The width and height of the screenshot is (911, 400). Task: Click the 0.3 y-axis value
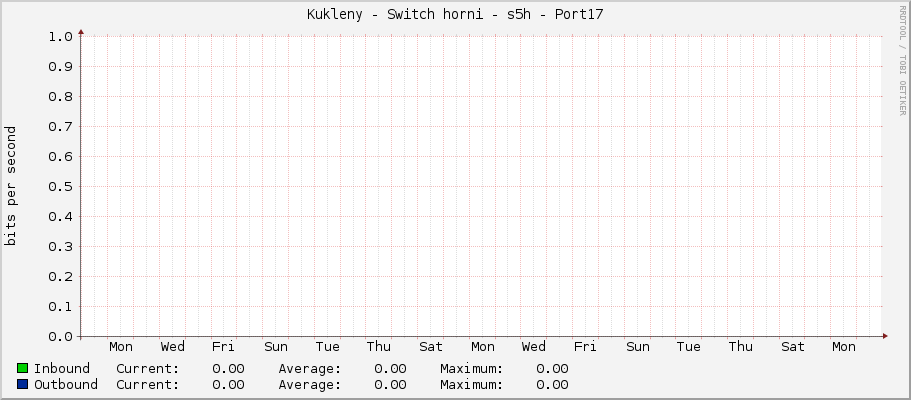coord(58,247)
